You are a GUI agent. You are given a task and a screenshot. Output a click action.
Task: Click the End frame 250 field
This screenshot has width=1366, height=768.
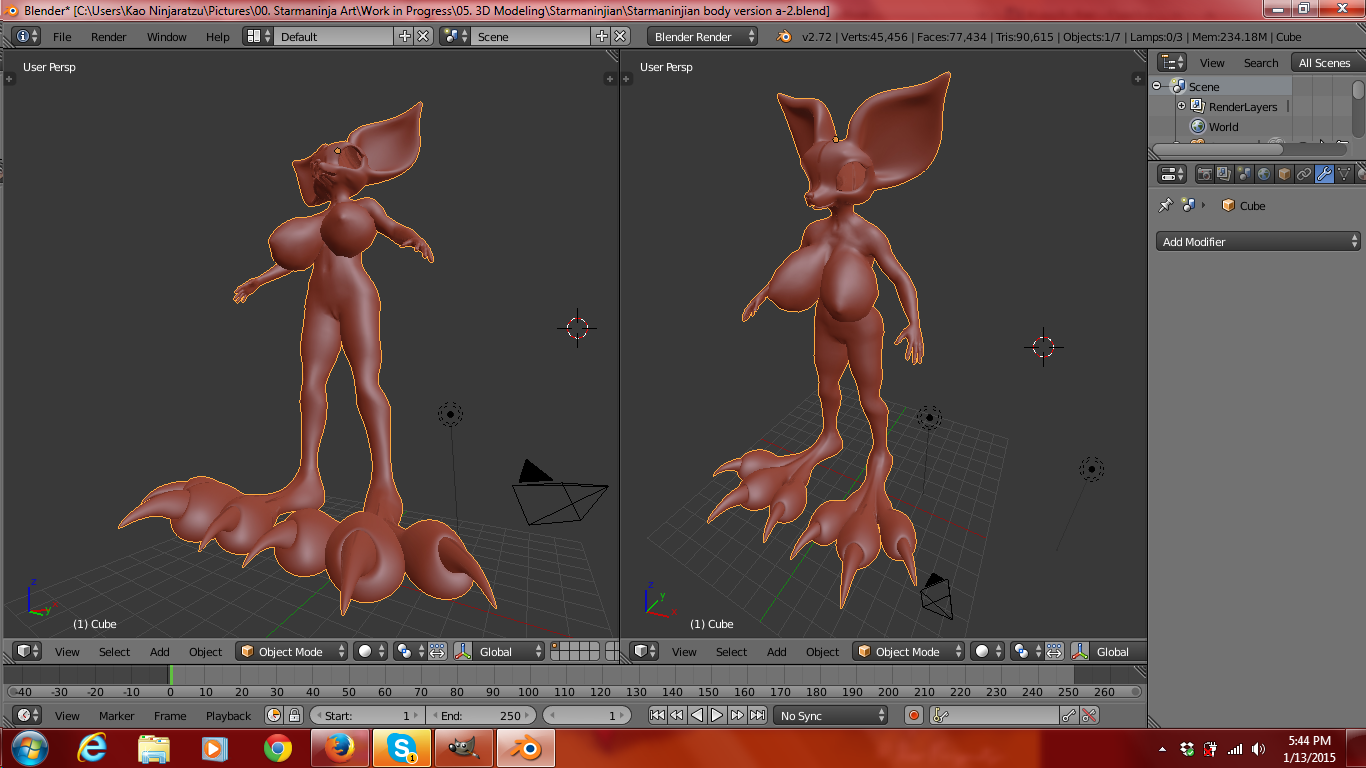480,716
